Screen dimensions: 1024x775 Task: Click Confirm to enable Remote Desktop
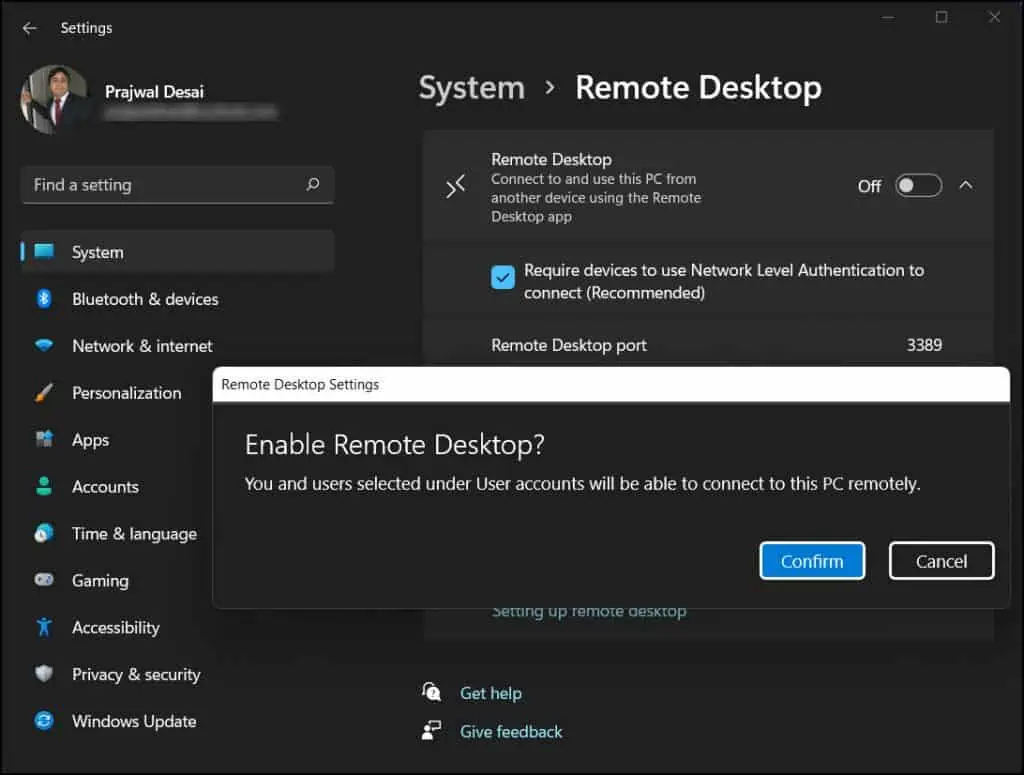[812, 561]
